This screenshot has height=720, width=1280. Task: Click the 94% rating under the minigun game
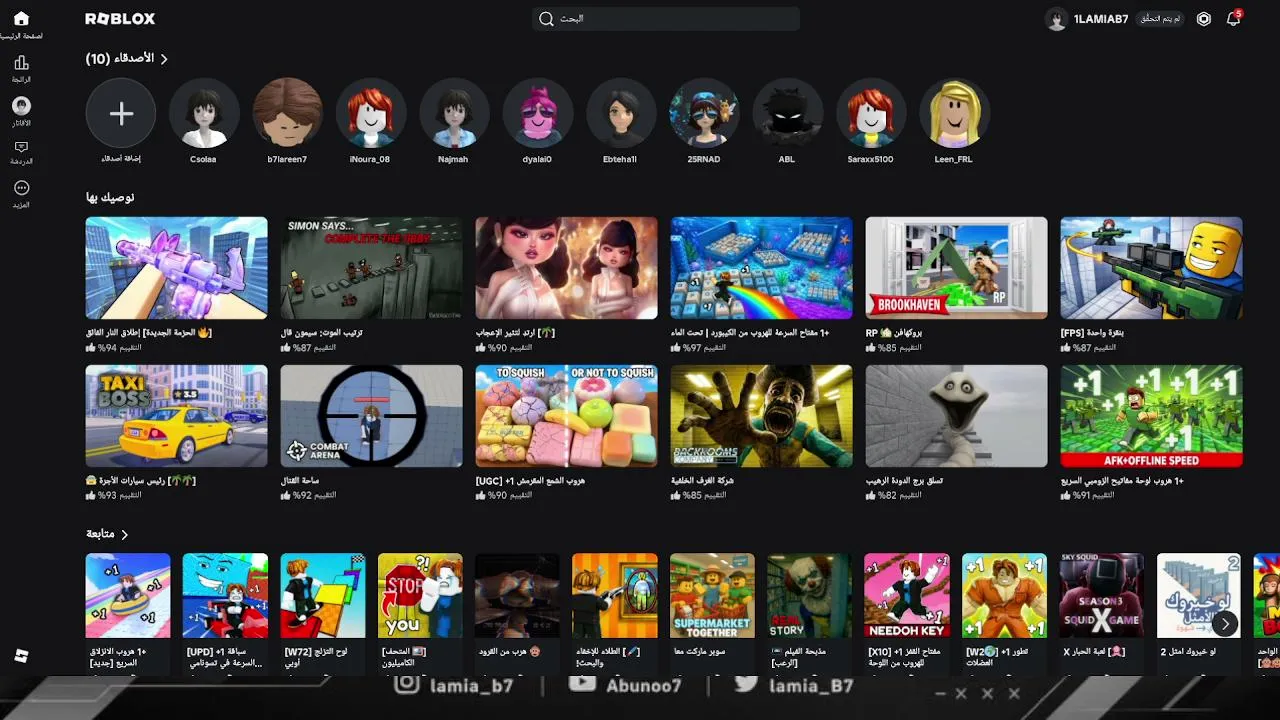[114, 348]
